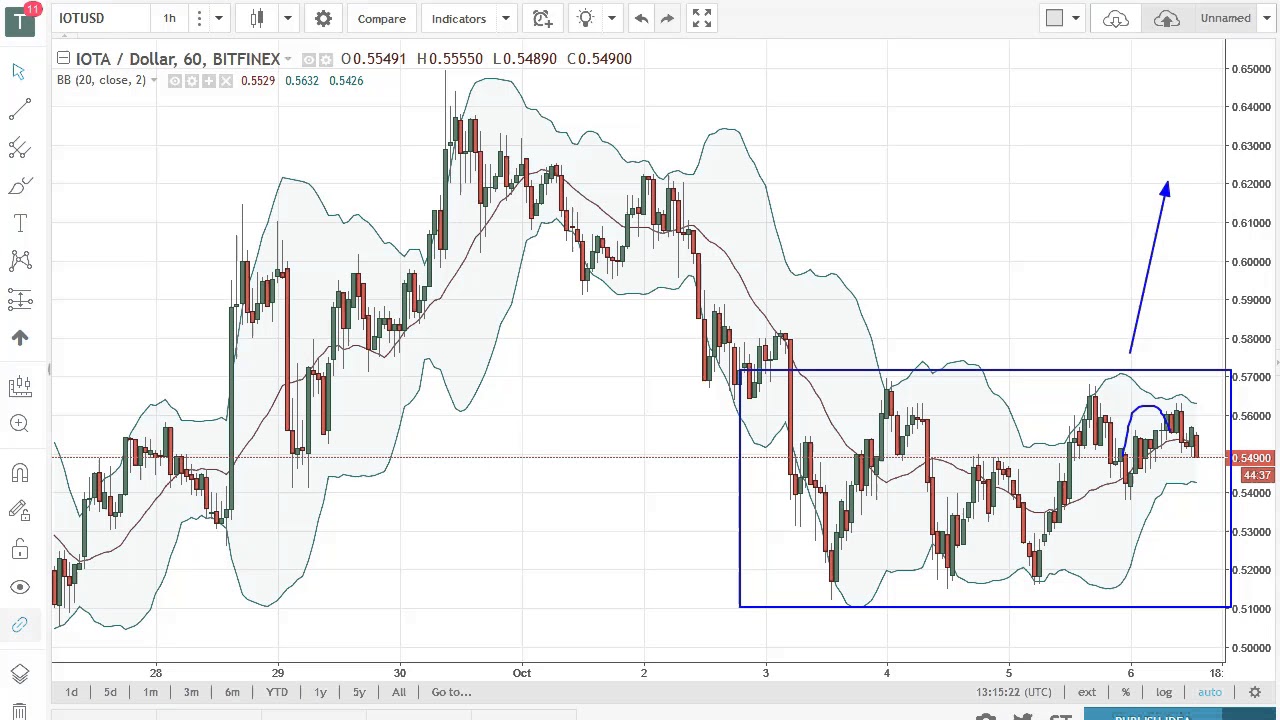Image resolution: width=1280 pixels, height=720 pixels.
Task: Open chart properties gear icon
Action: click(x=323, y=18)
